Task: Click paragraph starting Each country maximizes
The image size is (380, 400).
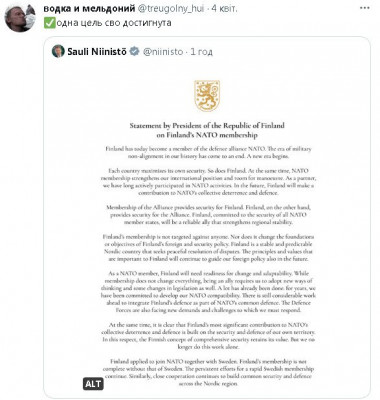Action: [208, 182]
